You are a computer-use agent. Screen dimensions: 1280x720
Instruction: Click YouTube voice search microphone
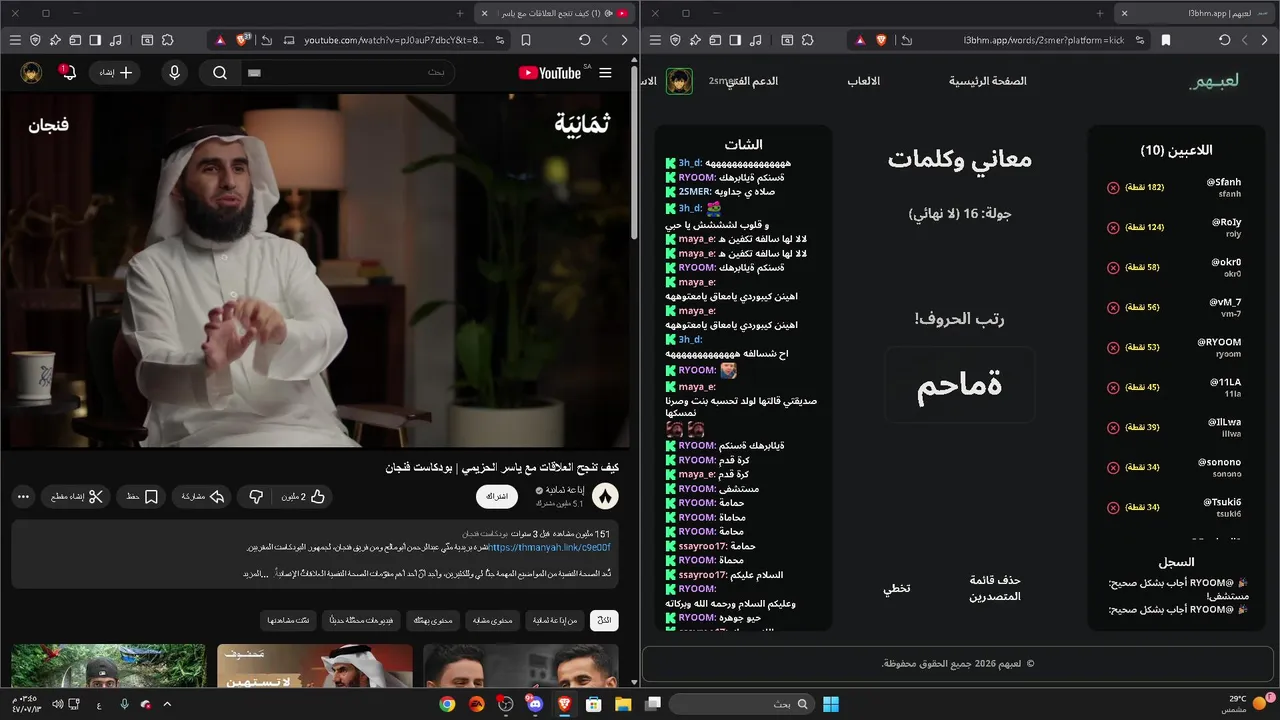(175, 73)
